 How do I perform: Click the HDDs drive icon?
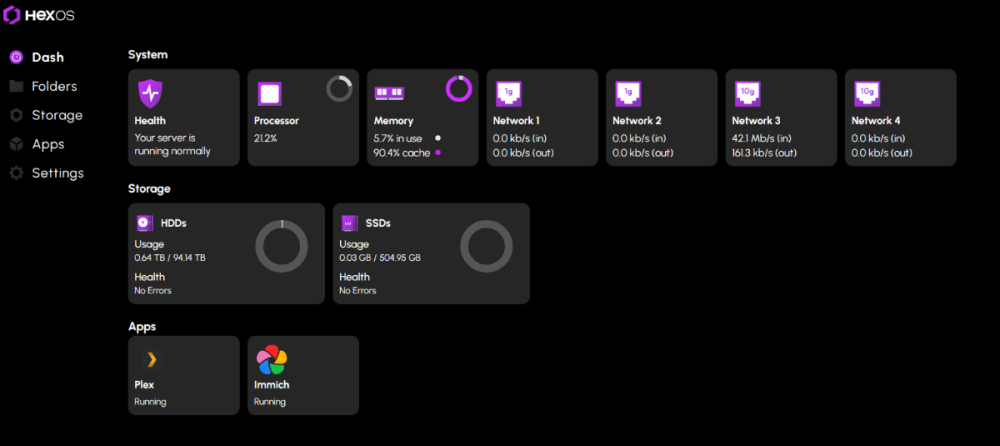(145, 223)
